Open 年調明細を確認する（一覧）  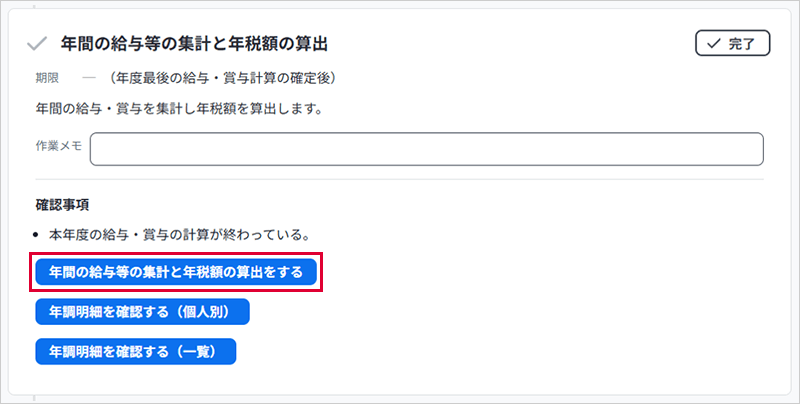tap(135, 351)
